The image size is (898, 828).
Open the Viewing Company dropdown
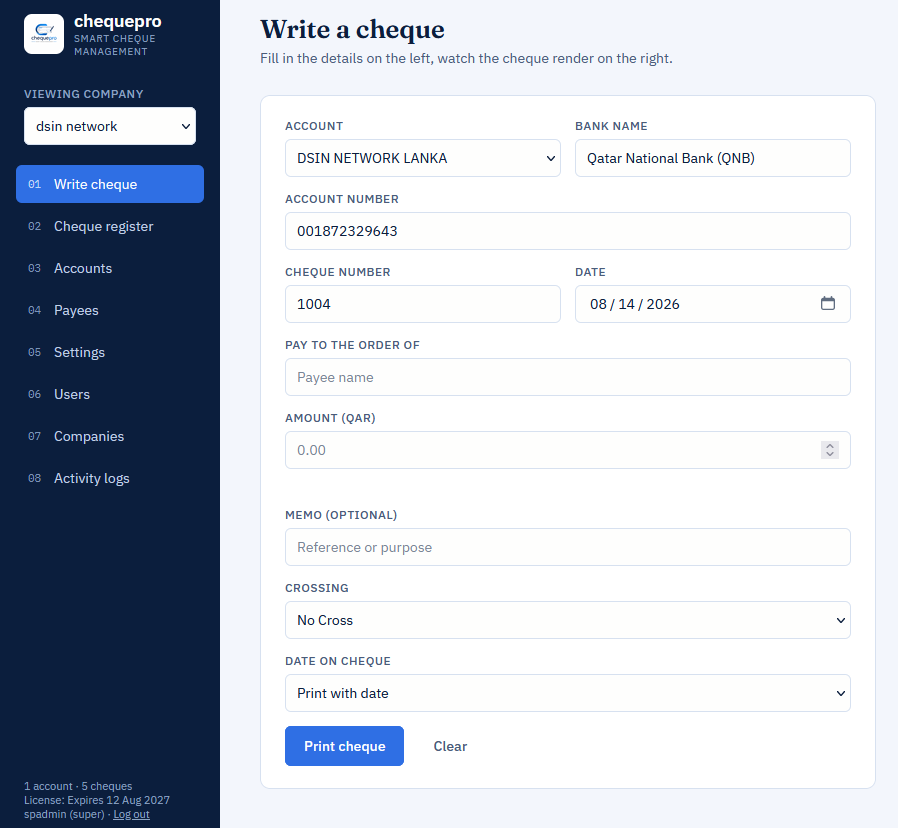[110, 126]
